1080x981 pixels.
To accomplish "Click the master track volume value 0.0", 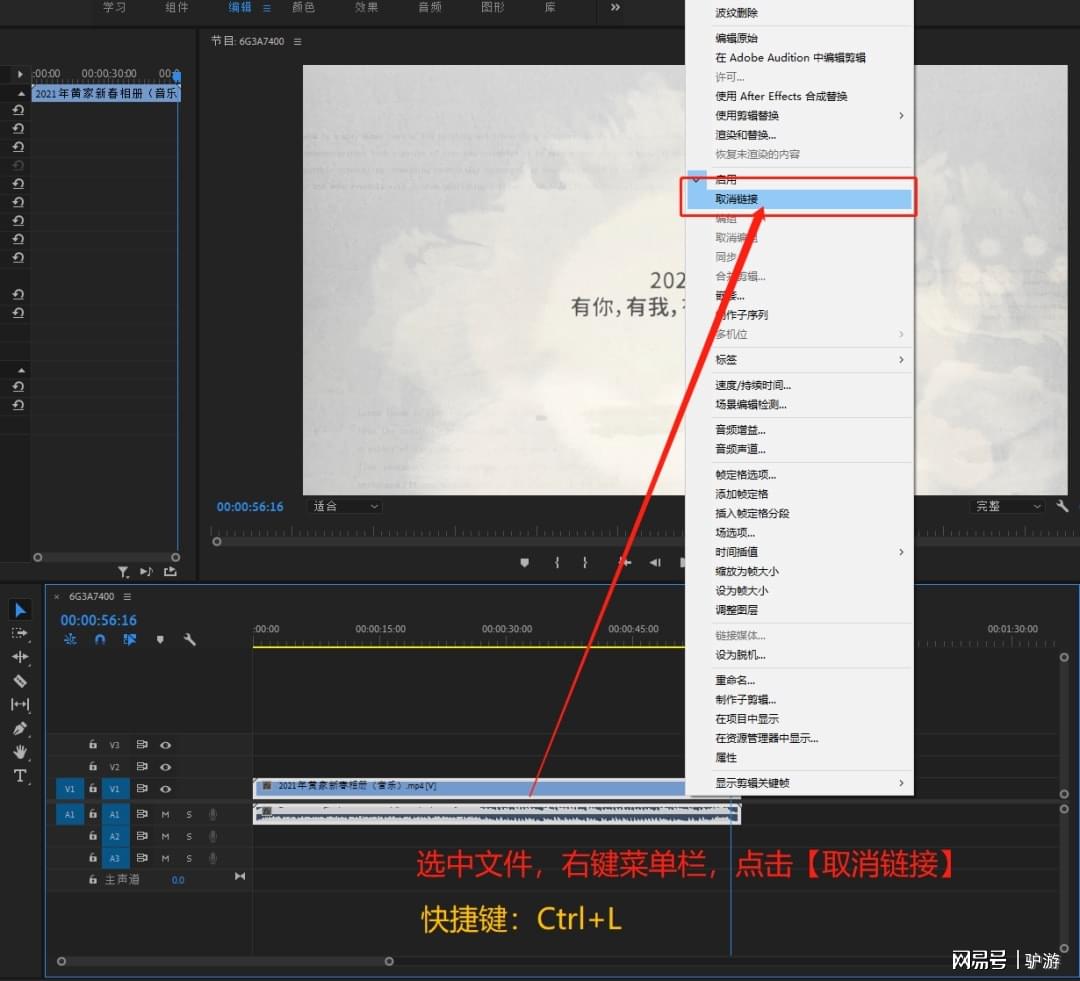I will click(x=178, y=880).
